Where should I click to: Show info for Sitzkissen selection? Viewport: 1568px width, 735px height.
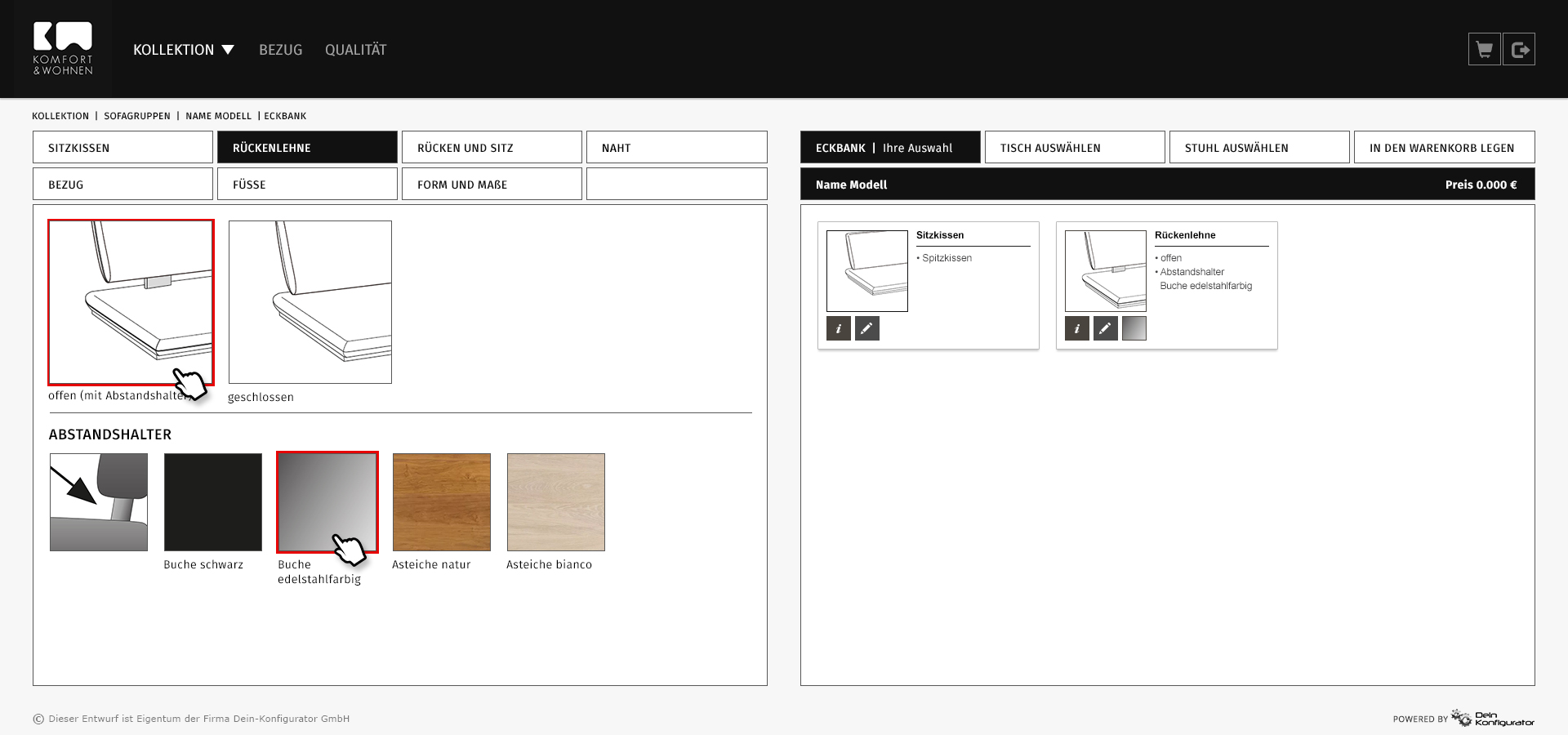[839, 328]
